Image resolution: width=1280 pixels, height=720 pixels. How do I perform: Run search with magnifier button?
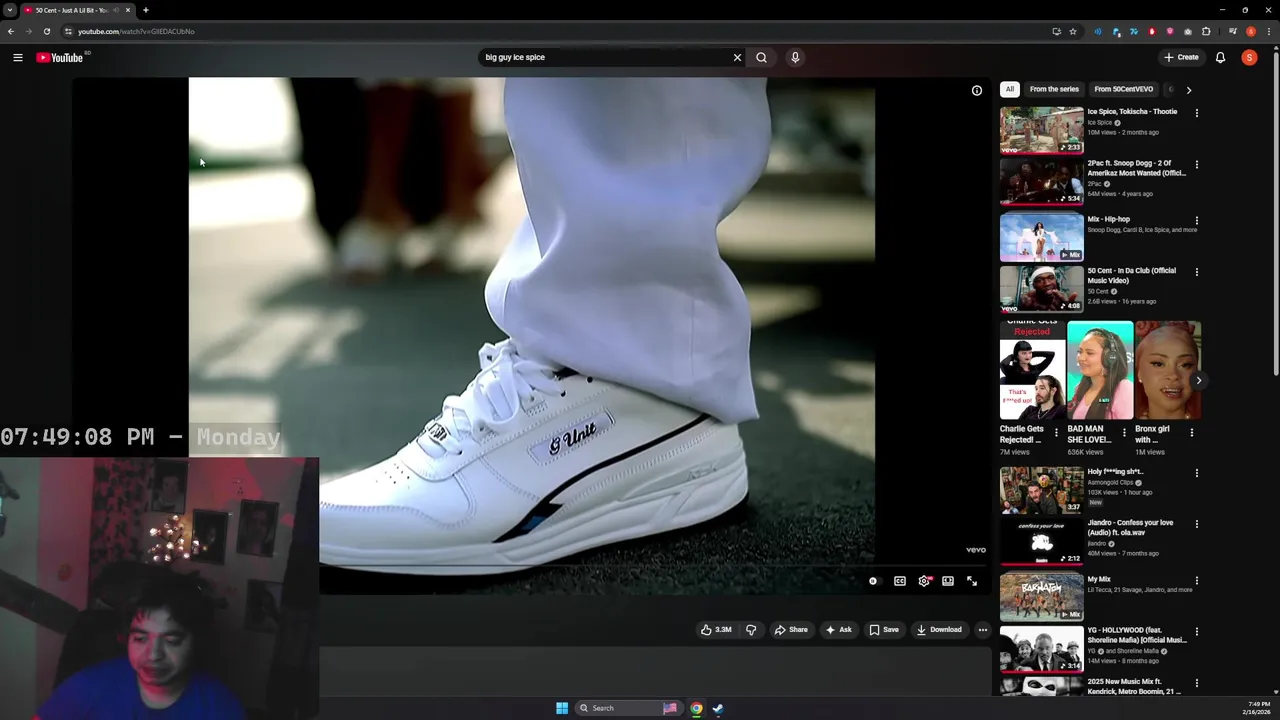click(761, 57)
